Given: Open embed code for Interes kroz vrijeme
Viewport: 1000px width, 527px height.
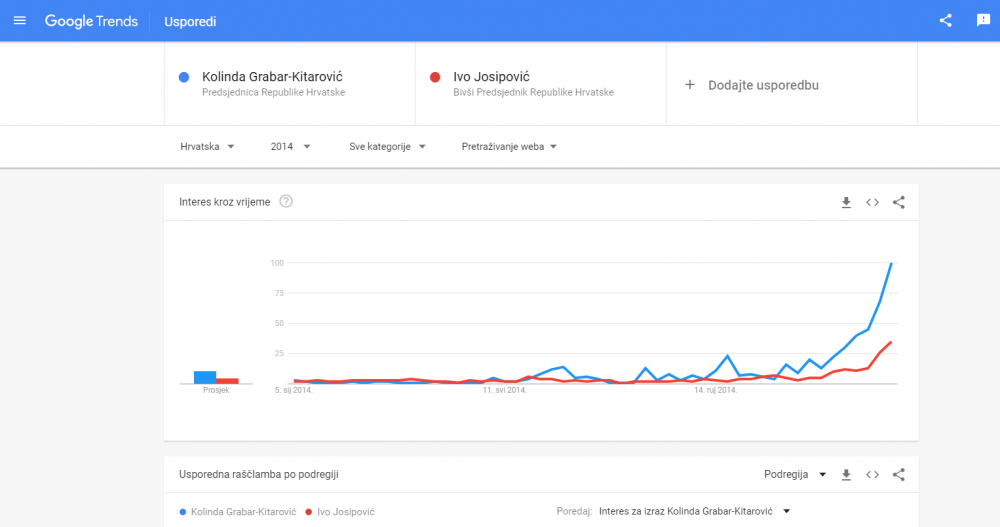Looking at the screenshot, I should point(872,203).
